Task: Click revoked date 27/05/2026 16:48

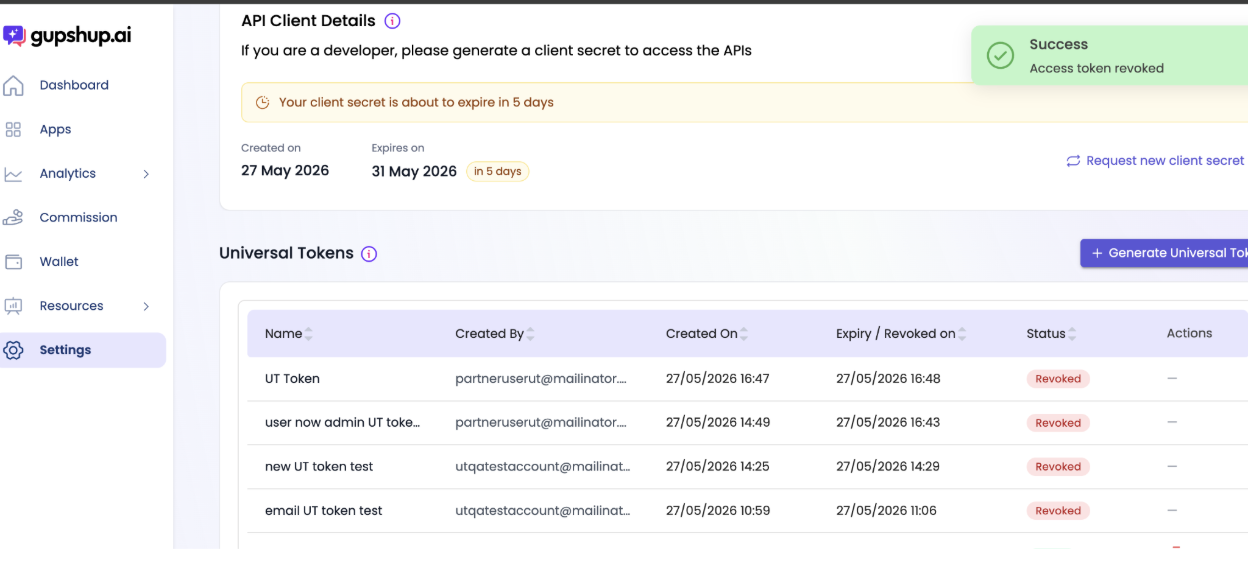Action: (x=888, y=378)
